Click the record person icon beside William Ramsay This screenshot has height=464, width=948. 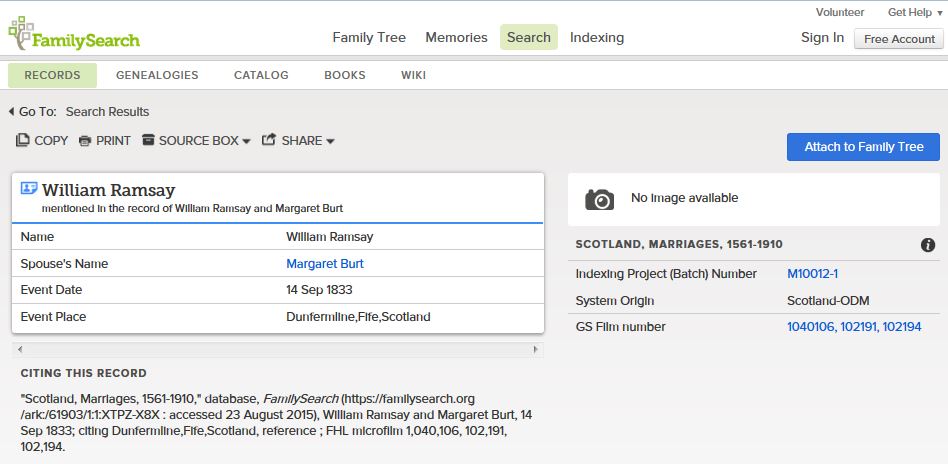pyautogui.click(x=29, y=189)
